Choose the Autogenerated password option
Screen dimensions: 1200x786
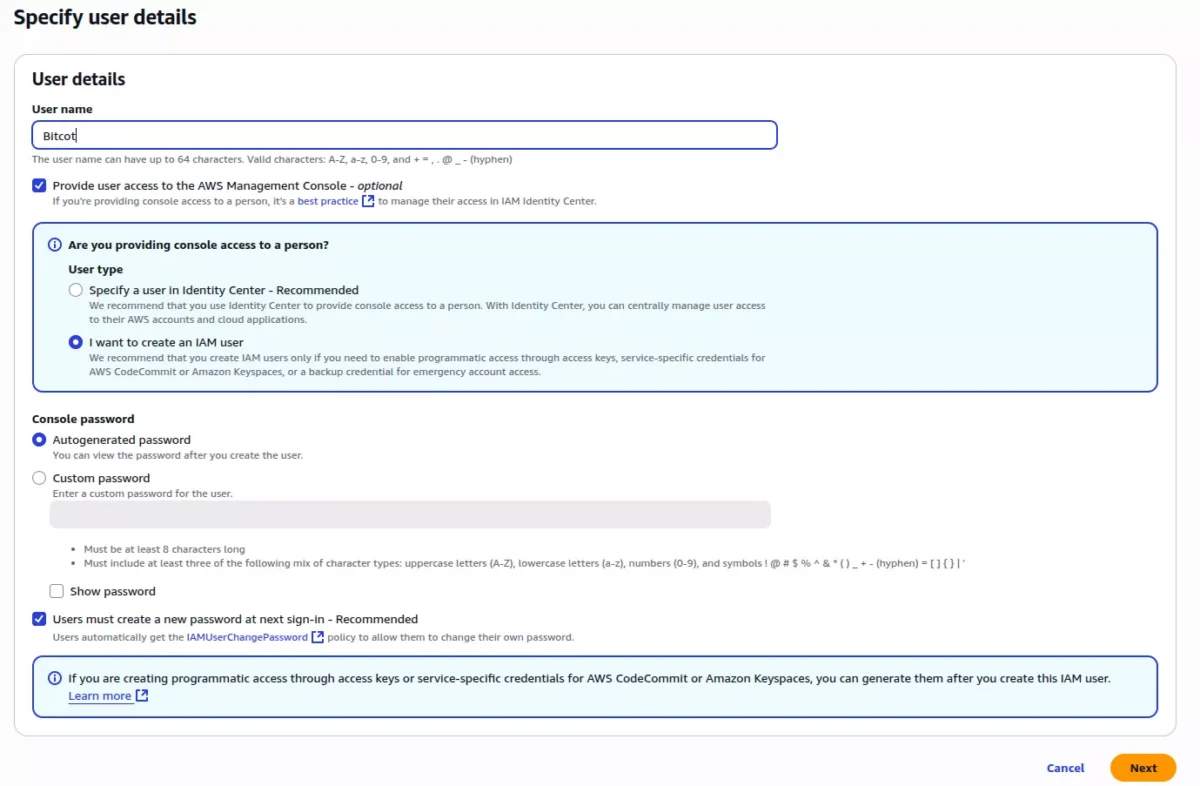coord(39,439)
